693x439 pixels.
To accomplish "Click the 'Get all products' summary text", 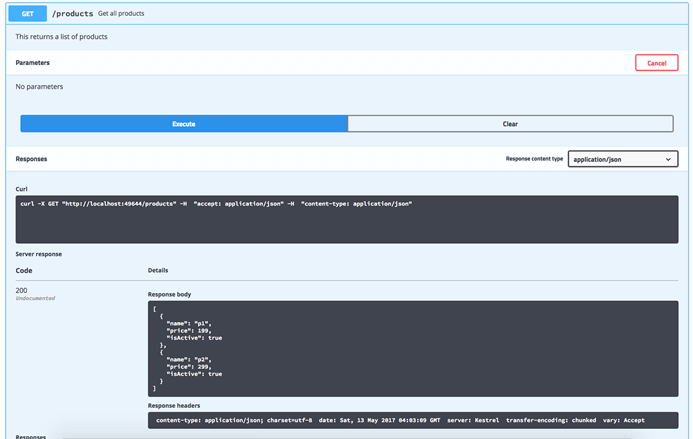I will click(121, 14).
